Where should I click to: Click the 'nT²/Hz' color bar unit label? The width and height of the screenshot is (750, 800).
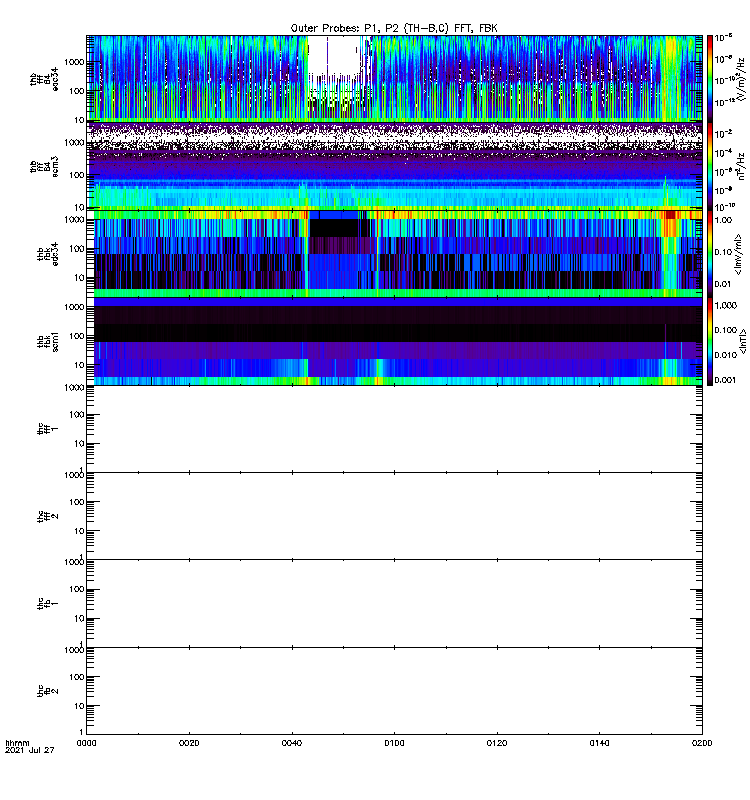coord(742,166)
